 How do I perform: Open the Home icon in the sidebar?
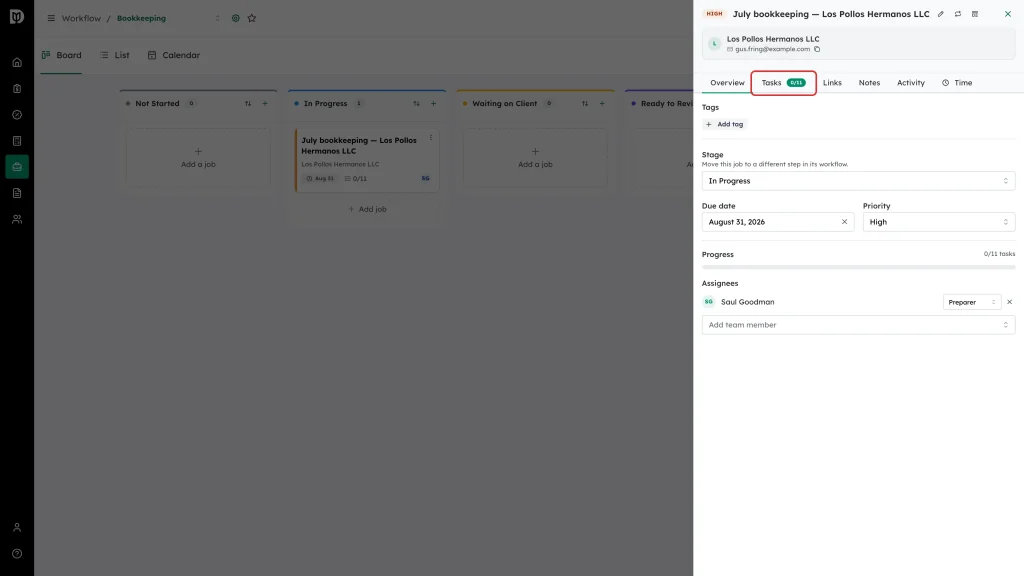click(x=17, y=63)
